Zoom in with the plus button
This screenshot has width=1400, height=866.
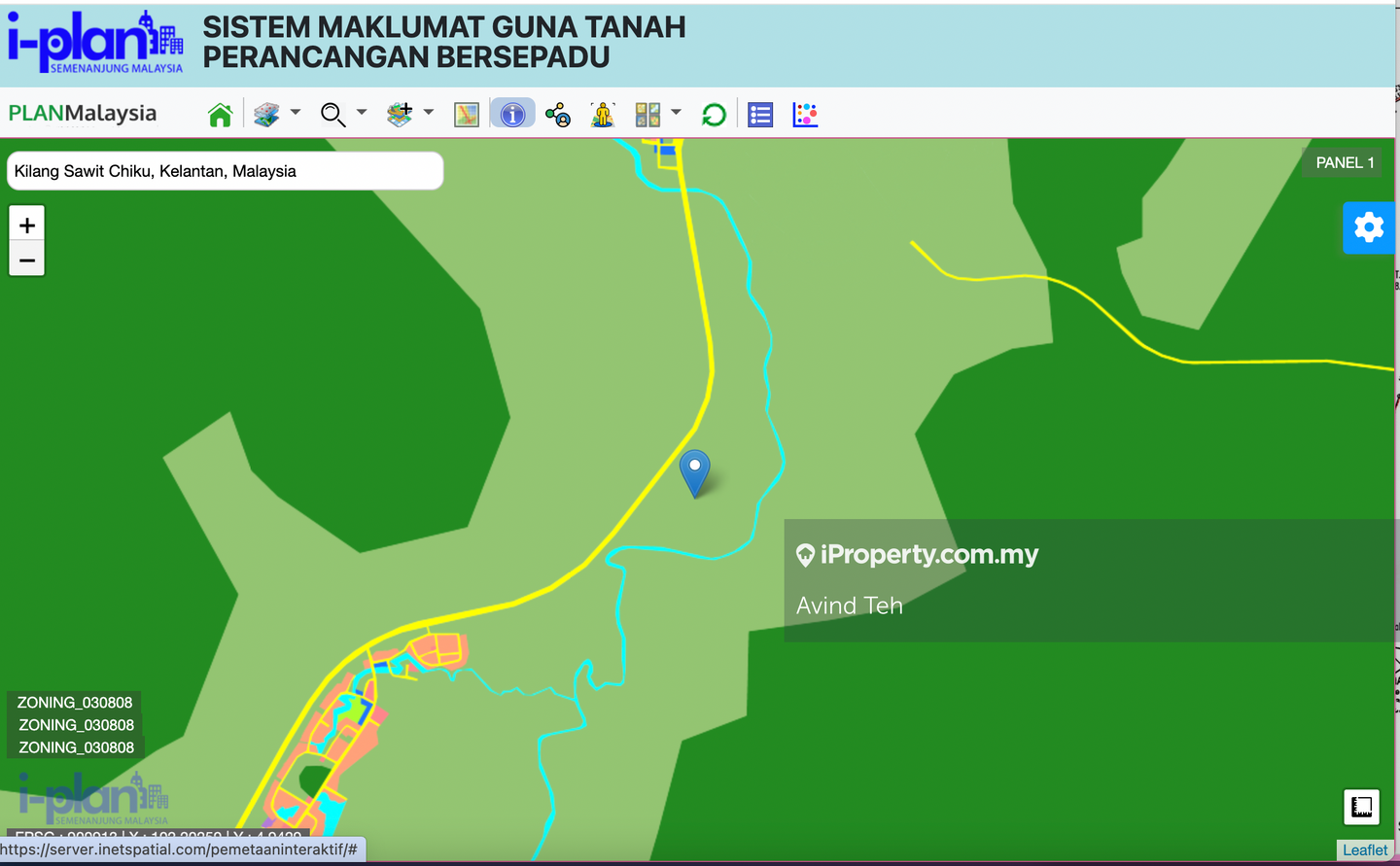pos(27,225)
